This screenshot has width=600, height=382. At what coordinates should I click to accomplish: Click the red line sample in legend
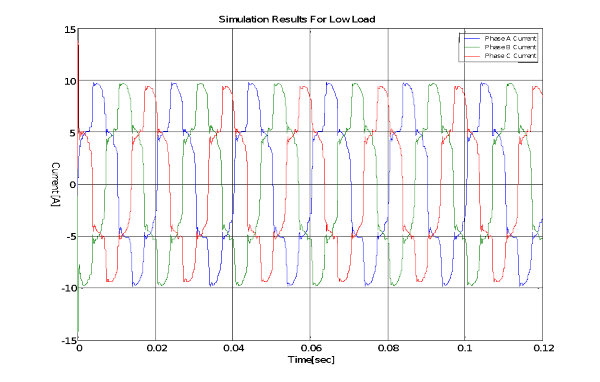pos(471,56)
